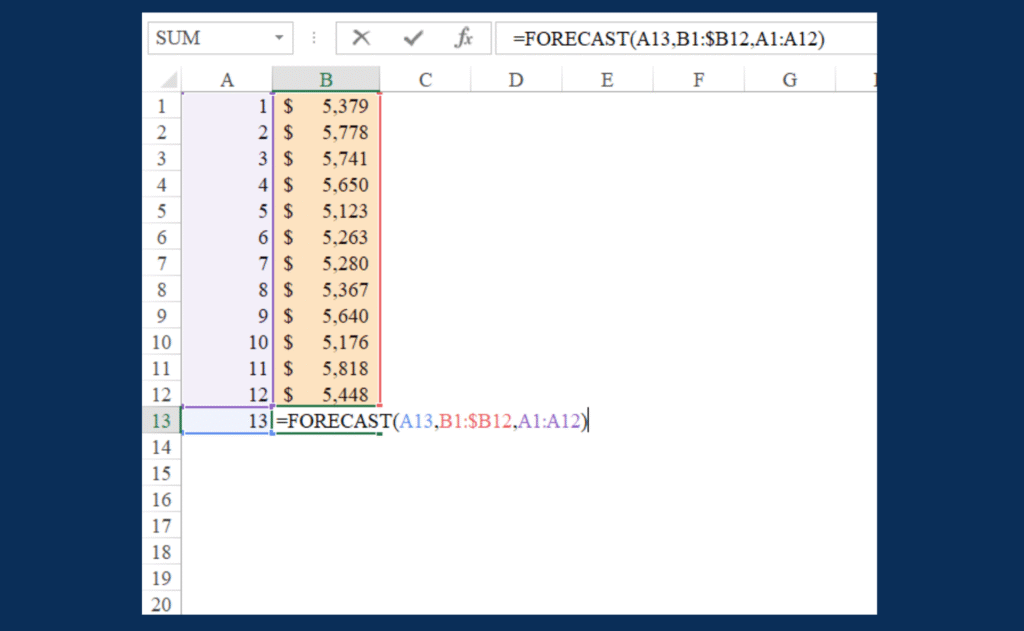Image resolution: width=1024 pixels, height=631 pixels.
Task: Click the cell containing $5,640
Action: (x=326, y=316)
